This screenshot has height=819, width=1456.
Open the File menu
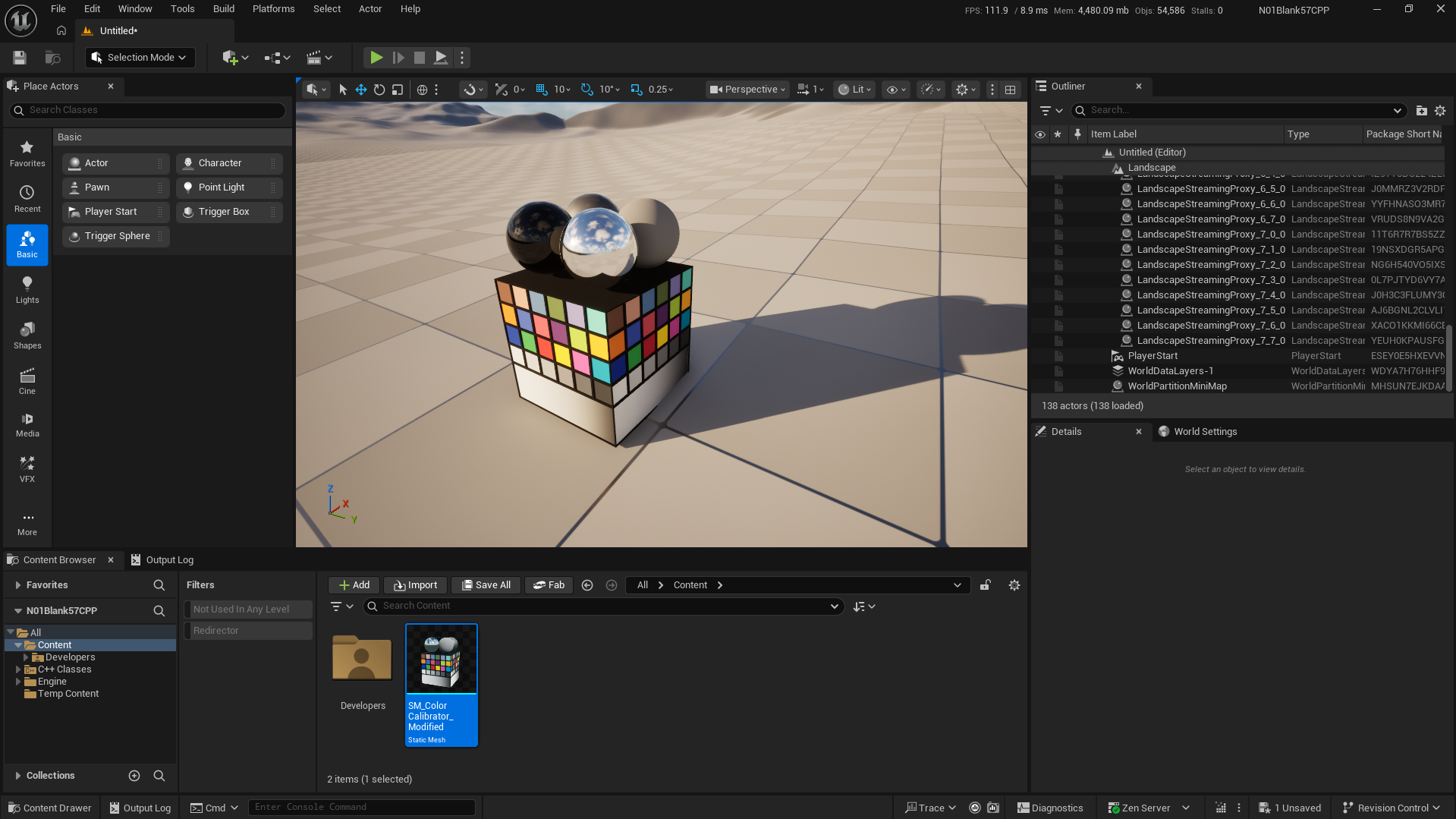58,9
